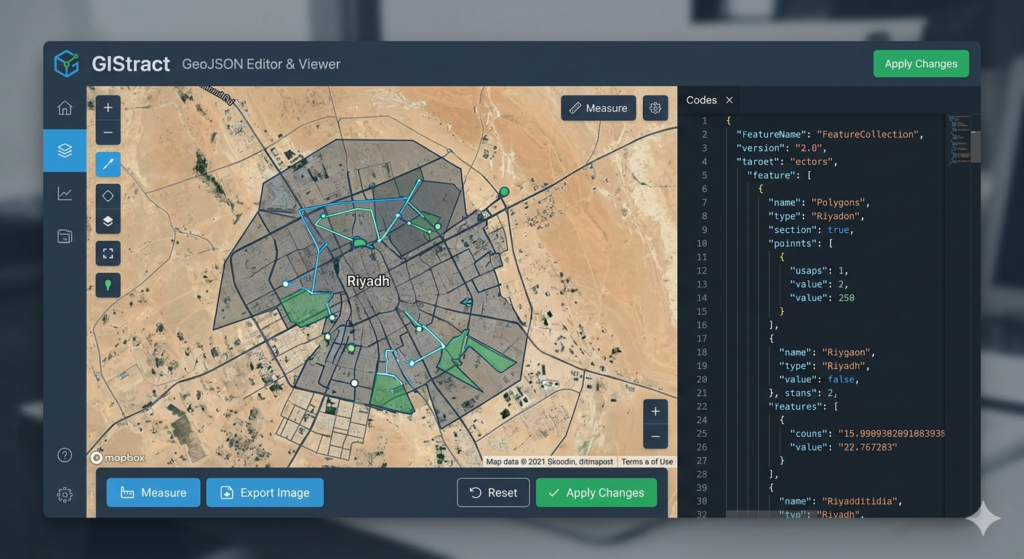Click the "section": true code line
The width and height of the screenshot is (1024, 559).
[810, 230]
